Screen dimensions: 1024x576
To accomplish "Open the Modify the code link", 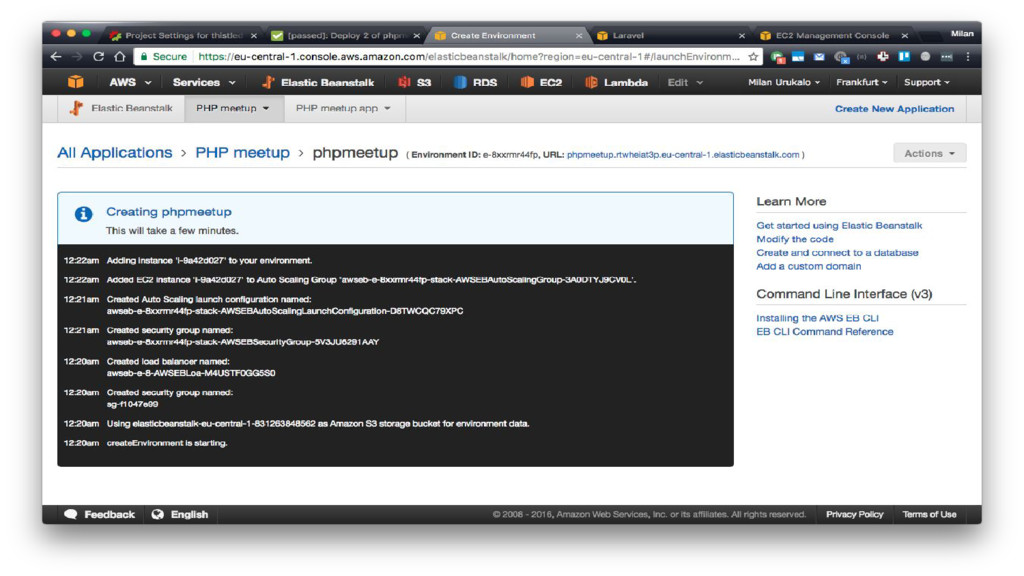I will [x=795, y=239].
